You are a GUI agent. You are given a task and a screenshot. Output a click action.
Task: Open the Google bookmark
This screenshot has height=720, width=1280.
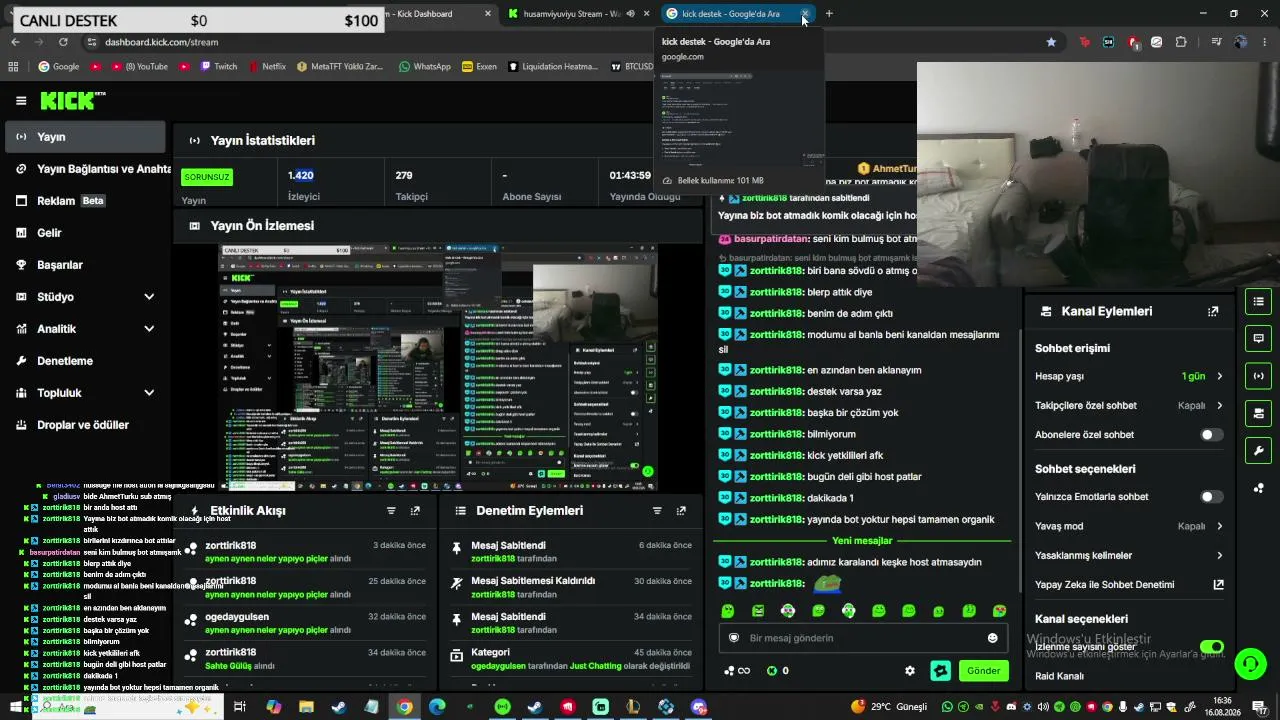coord(58,67)
